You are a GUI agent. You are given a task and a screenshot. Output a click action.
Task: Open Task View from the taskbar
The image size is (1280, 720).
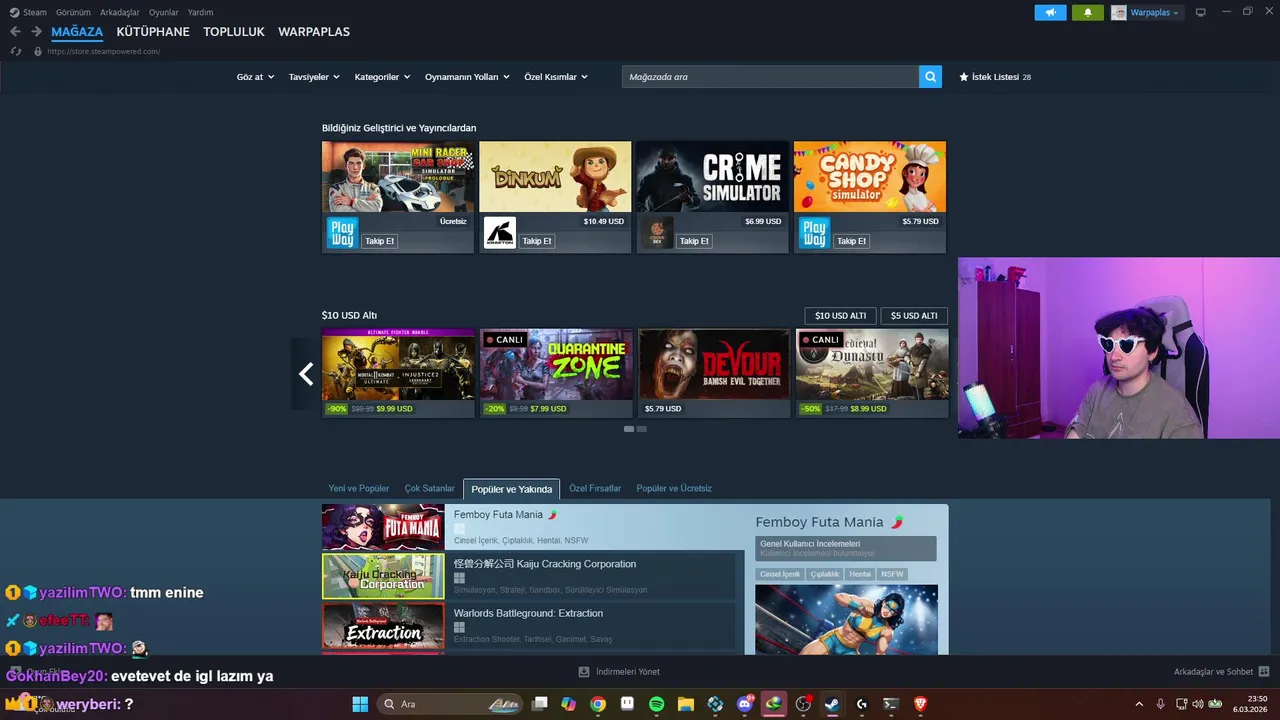[x=540, y=704]
